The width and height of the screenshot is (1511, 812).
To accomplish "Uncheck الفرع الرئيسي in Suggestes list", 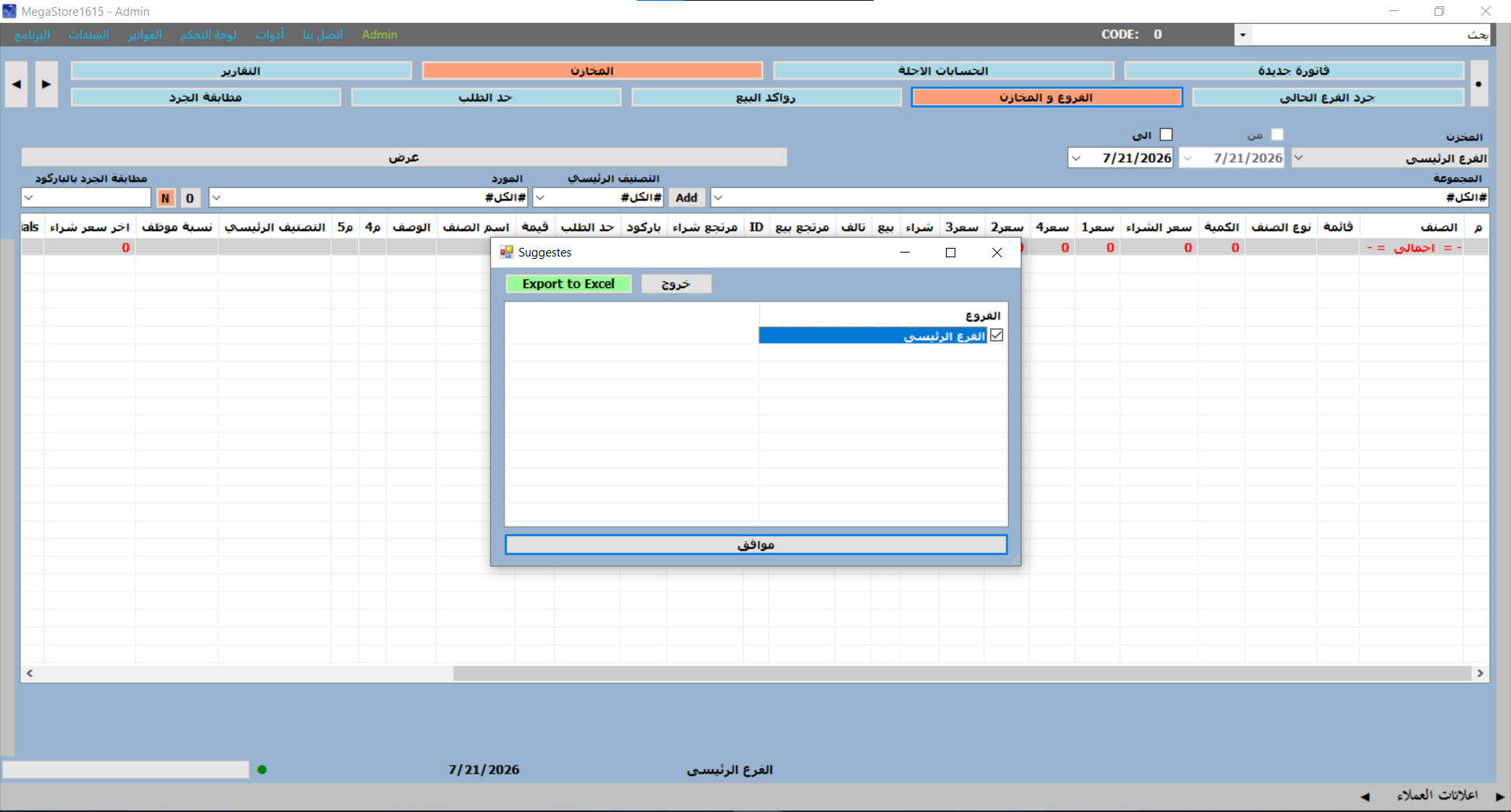I will click(996, 335).
